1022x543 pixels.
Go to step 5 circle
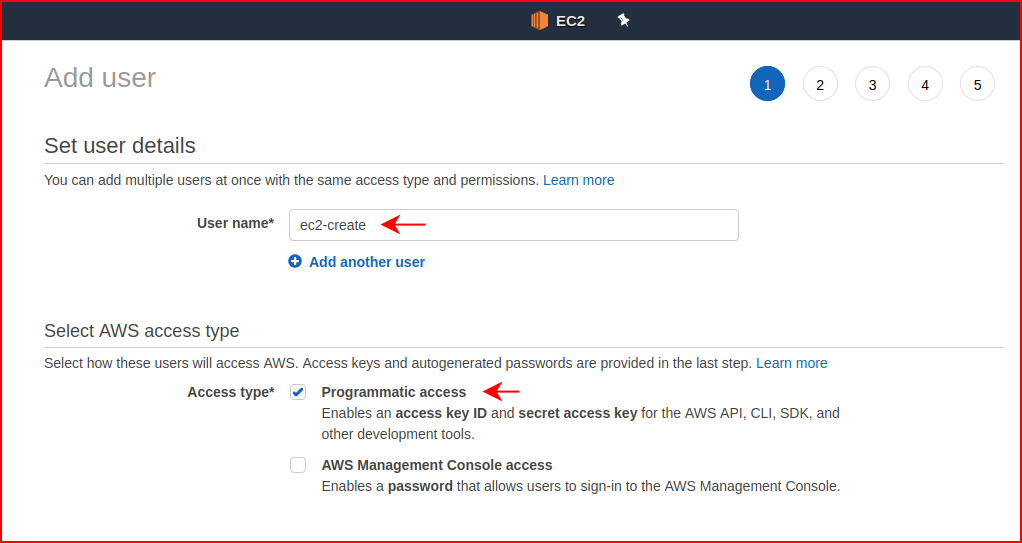977,84
